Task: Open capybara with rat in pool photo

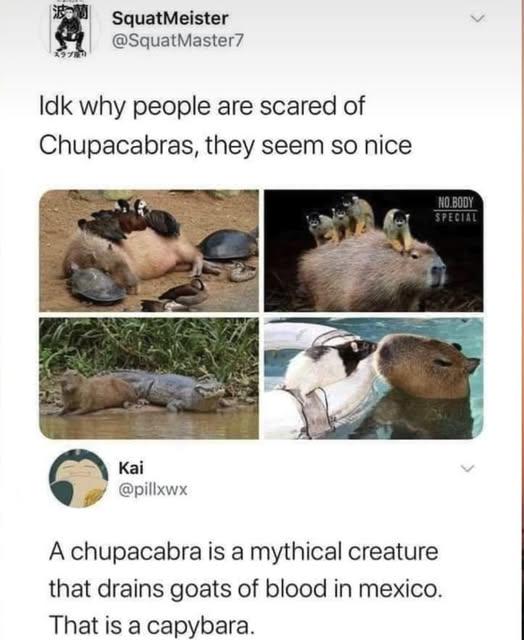Action: point(374,378)
